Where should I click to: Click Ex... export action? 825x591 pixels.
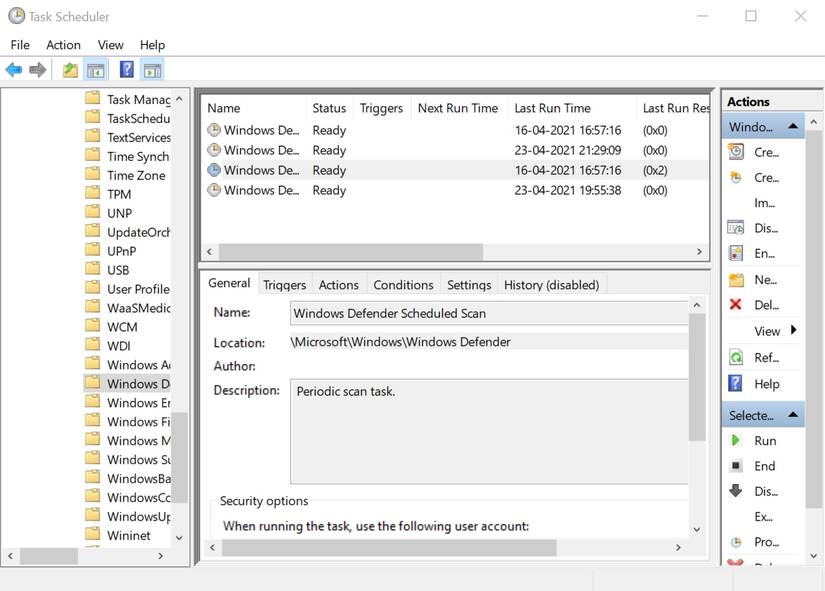[x=764, y=516]
